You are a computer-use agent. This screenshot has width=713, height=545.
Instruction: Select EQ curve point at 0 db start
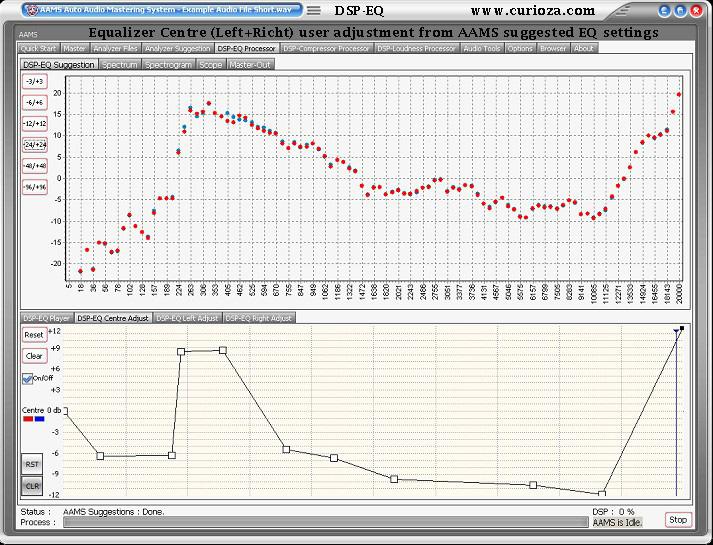click(x=65, y=411)
